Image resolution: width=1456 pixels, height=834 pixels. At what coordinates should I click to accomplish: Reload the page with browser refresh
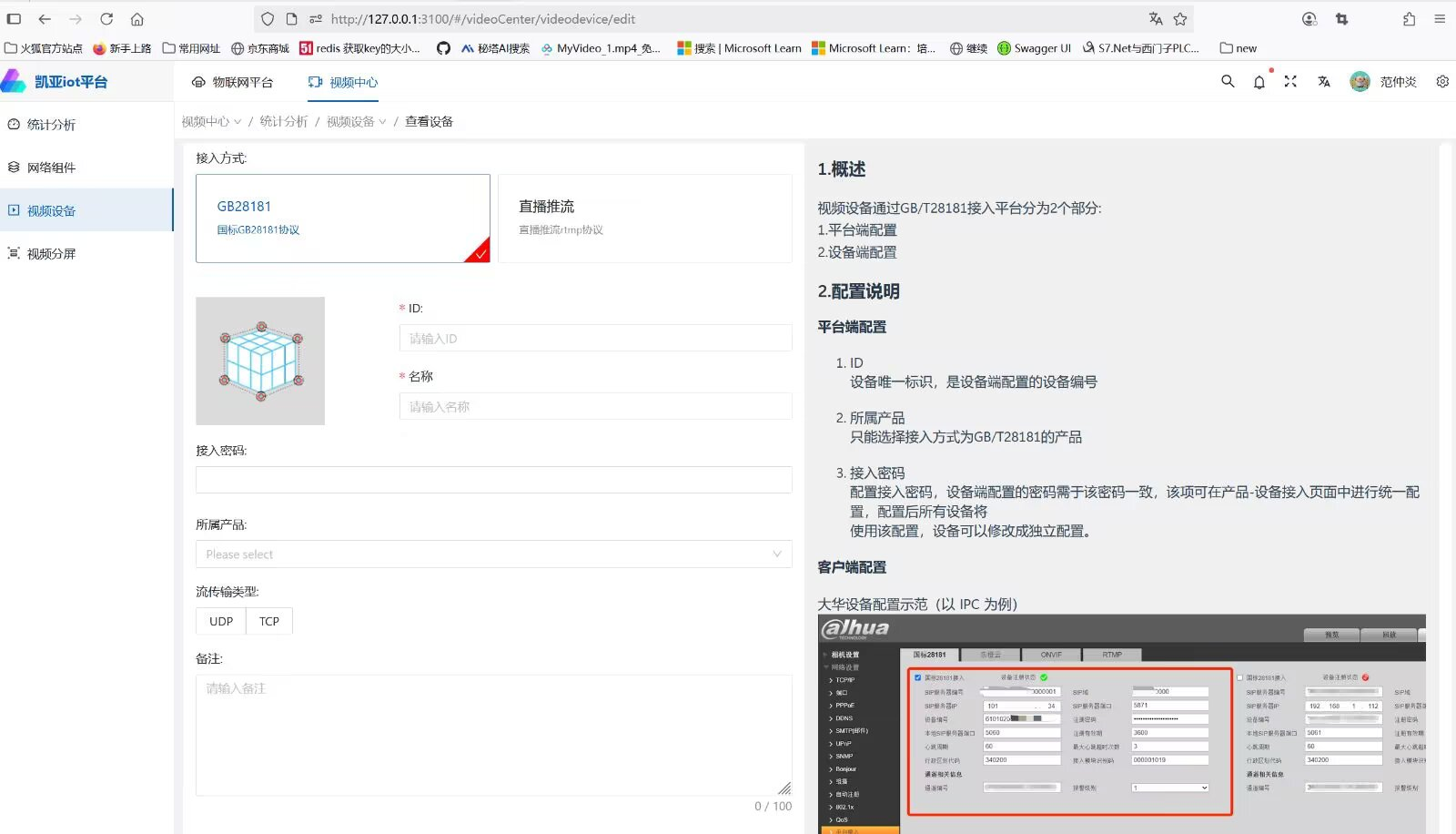tap(106, 19)
